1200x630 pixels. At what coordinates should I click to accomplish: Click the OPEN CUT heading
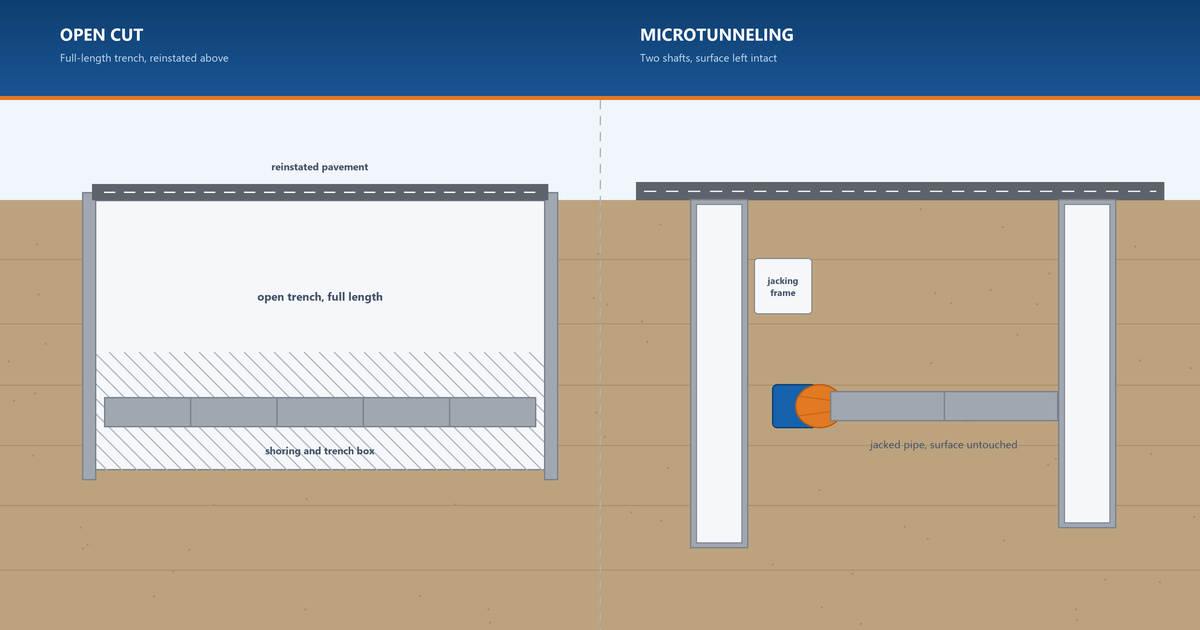[101, 35]
